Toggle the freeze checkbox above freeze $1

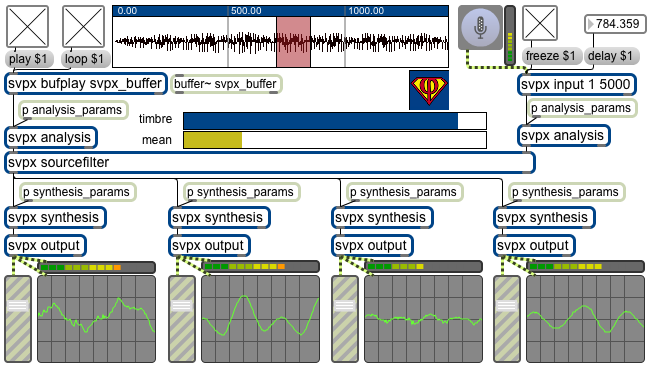[x=540, y=23]
